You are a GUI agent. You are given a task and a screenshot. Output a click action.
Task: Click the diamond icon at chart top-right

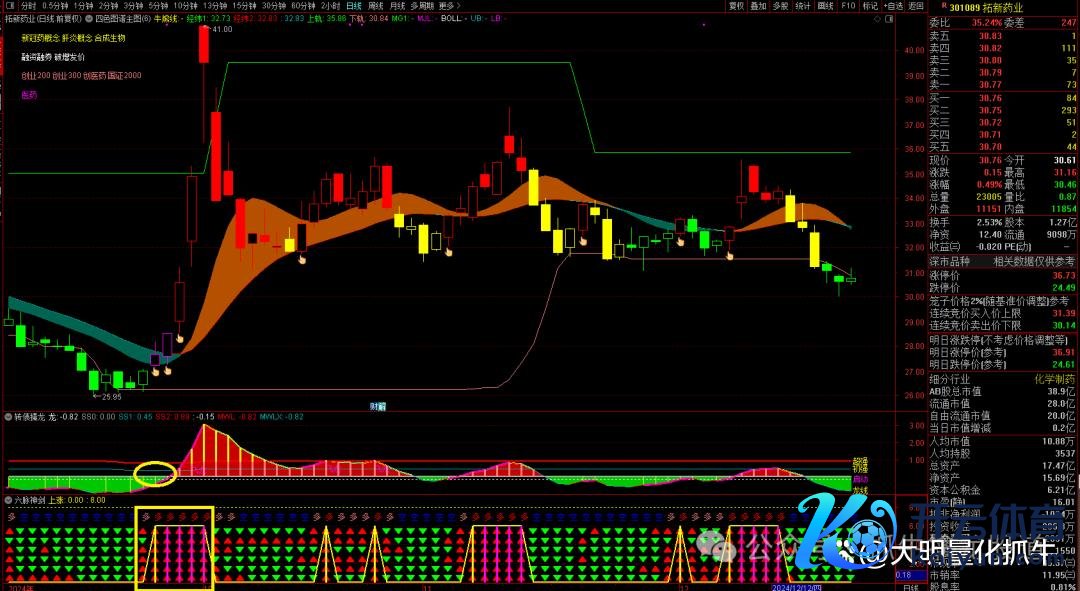tap(877, 18)
